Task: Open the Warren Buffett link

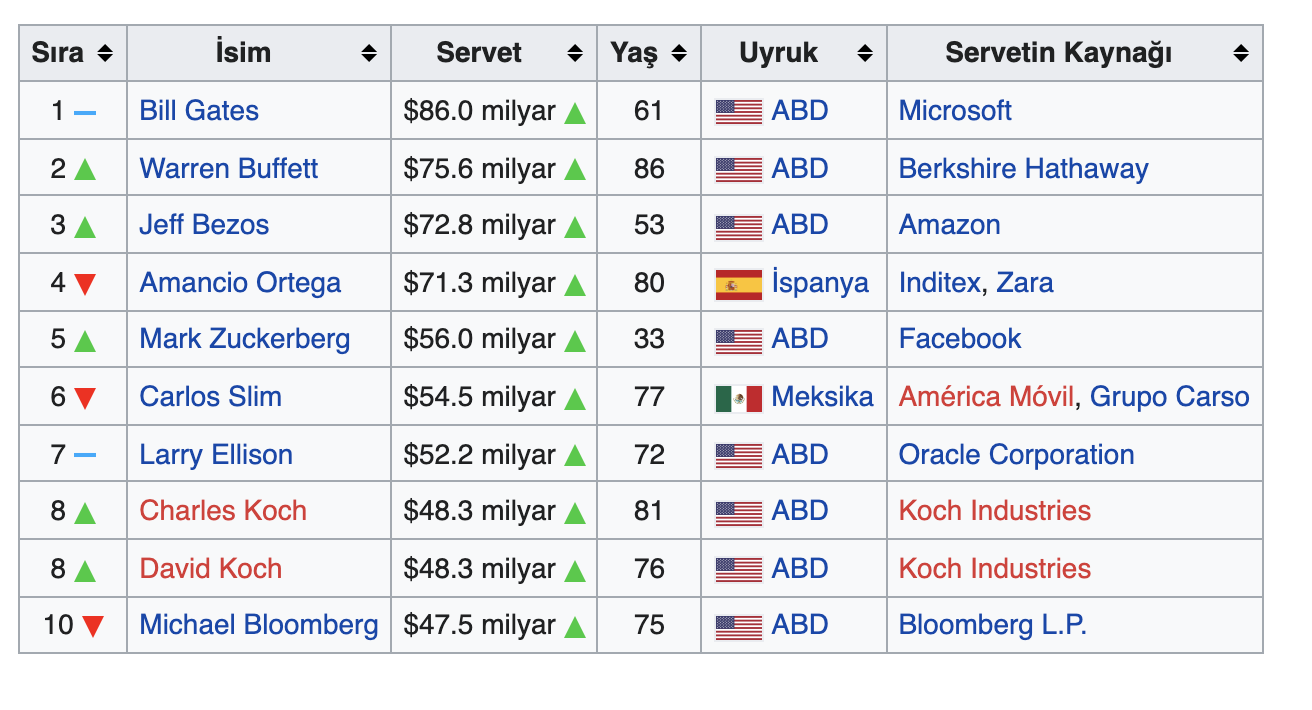Action: (x=228, y=169)
